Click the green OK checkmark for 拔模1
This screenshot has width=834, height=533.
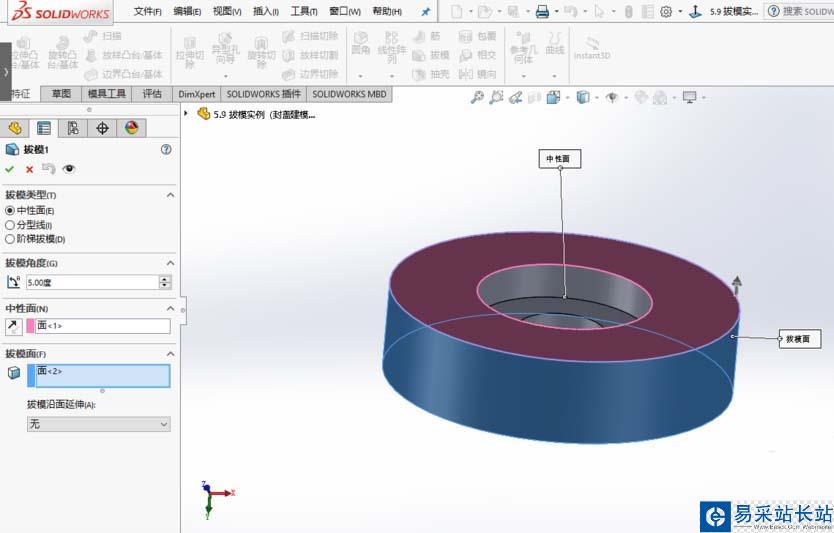coord(10,169)
